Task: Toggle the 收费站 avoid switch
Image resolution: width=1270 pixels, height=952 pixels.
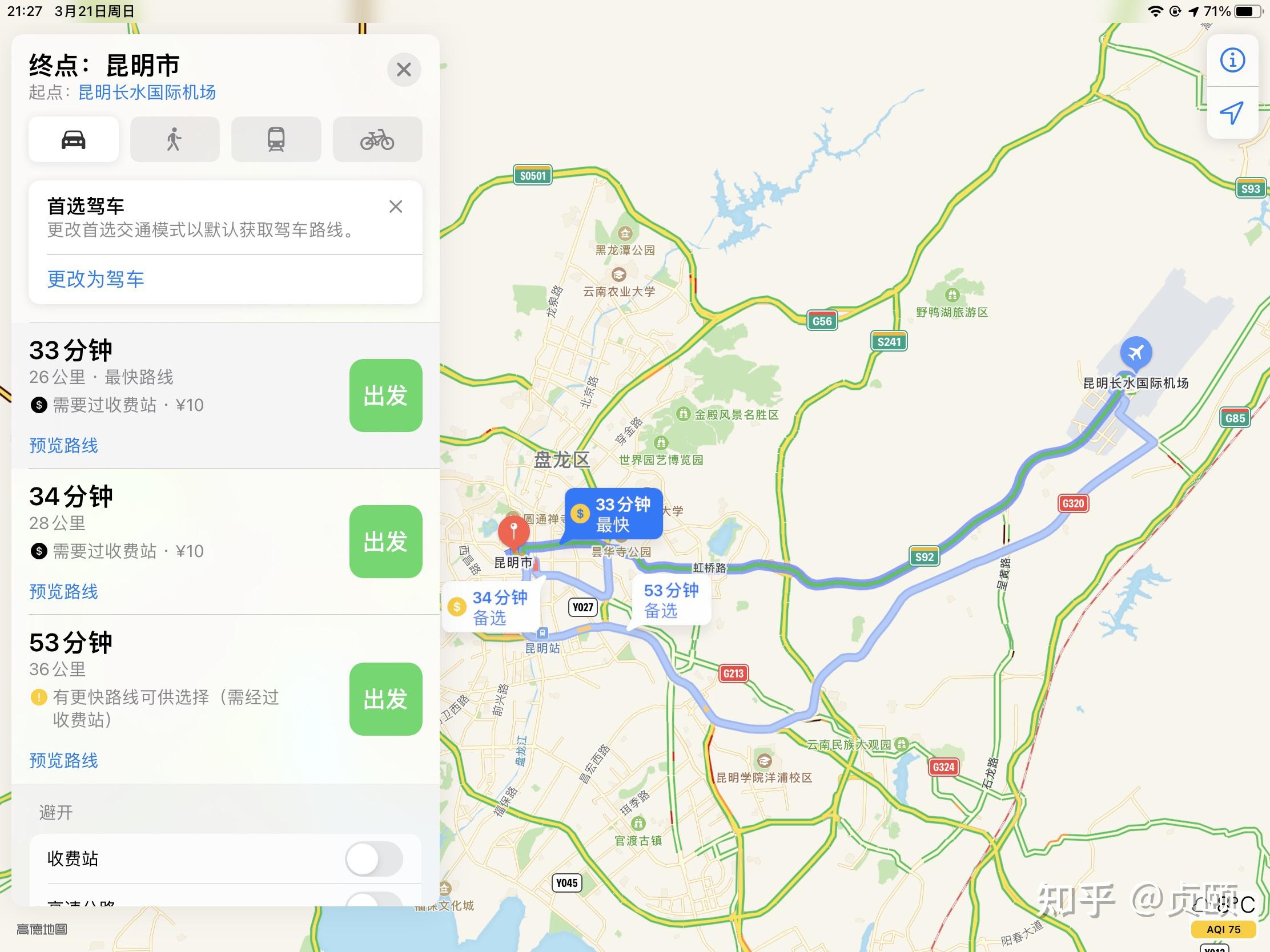Action: (x=374, y=858)
